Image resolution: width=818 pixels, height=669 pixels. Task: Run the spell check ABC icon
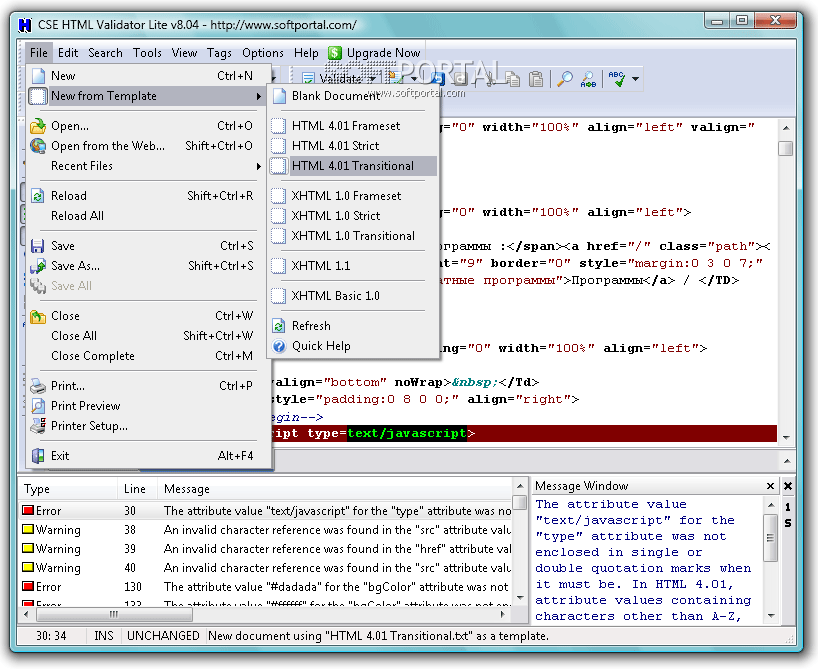coord(617,79)
